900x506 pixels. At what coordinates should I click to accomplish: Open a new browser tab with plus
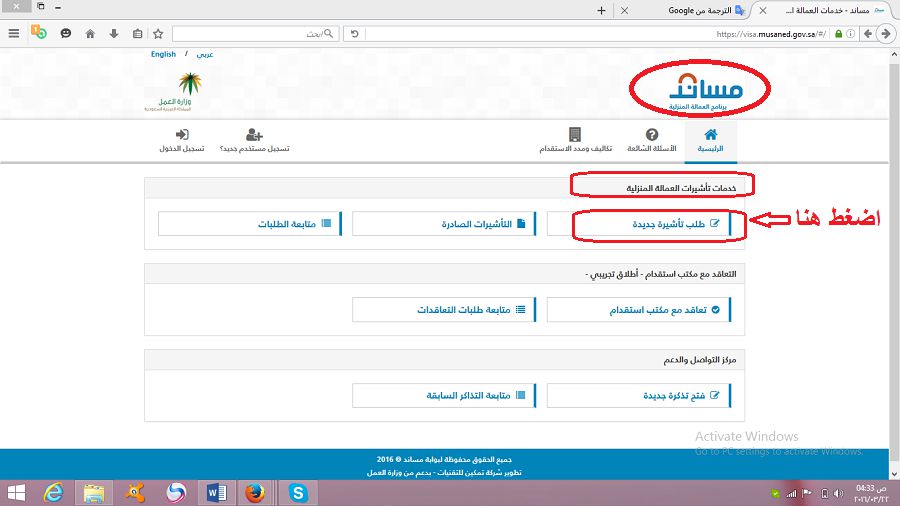(601, 10)
